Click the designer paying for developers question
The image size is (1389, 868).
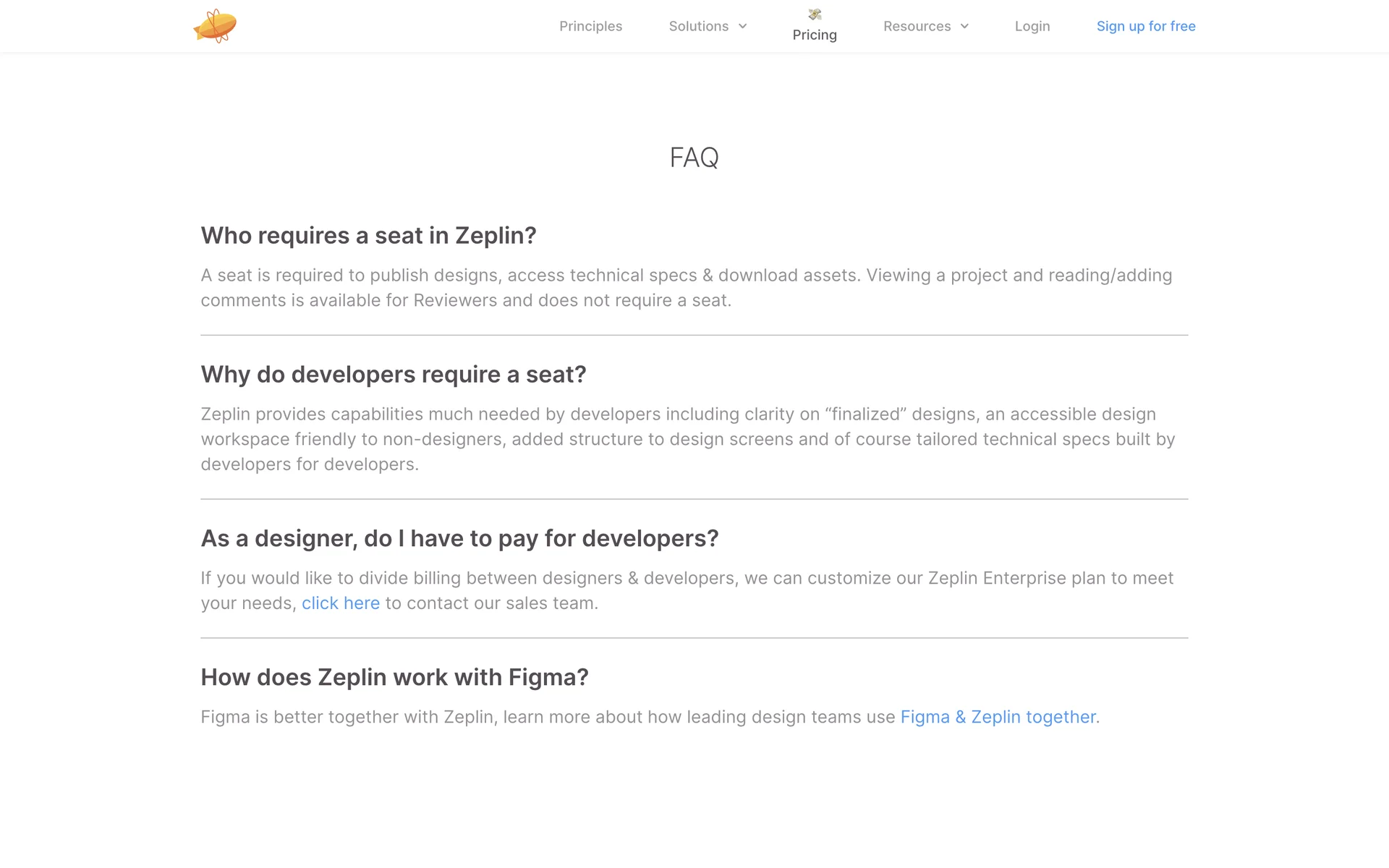coord(459,539)
